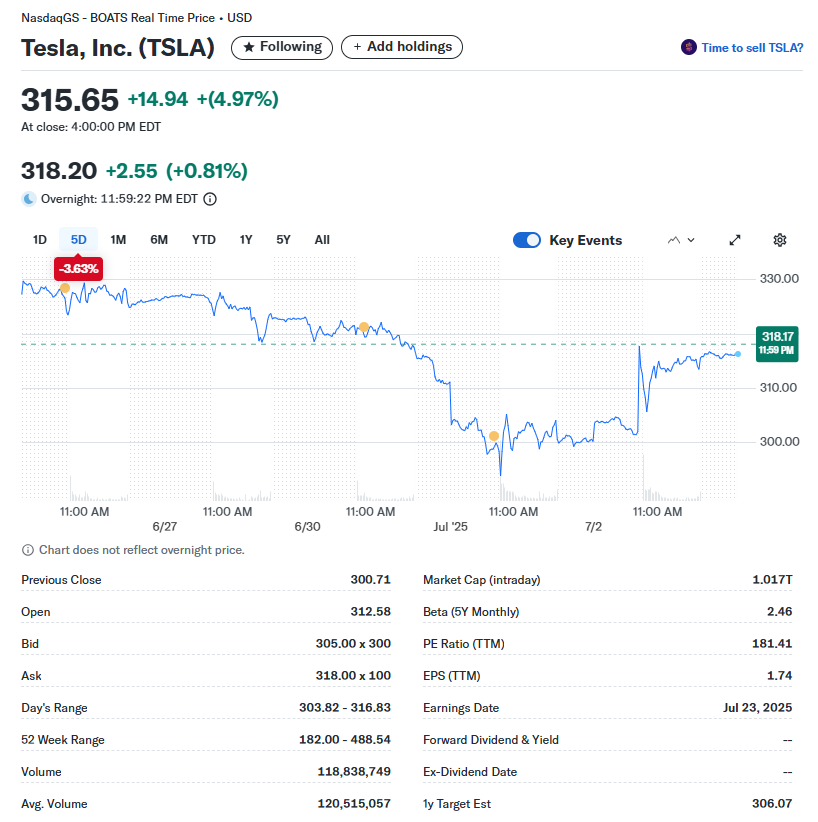Click the +14.94 change value
Screen dimensions: 818x822
(157, 99)
